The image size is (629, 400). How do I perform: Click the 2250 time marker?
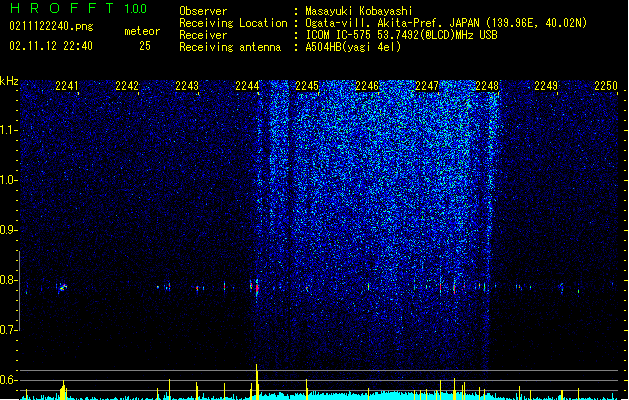(x=606, y=86)
